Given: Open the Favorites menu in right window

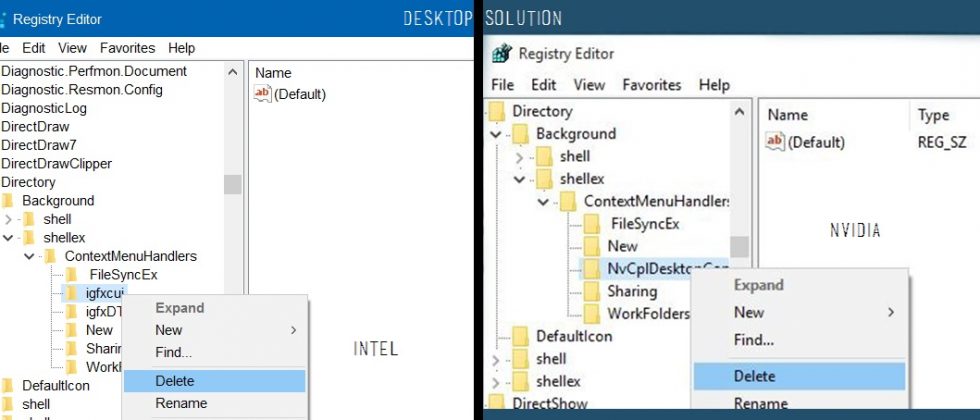Looking at the screenshot, I should tap(651, 85).
